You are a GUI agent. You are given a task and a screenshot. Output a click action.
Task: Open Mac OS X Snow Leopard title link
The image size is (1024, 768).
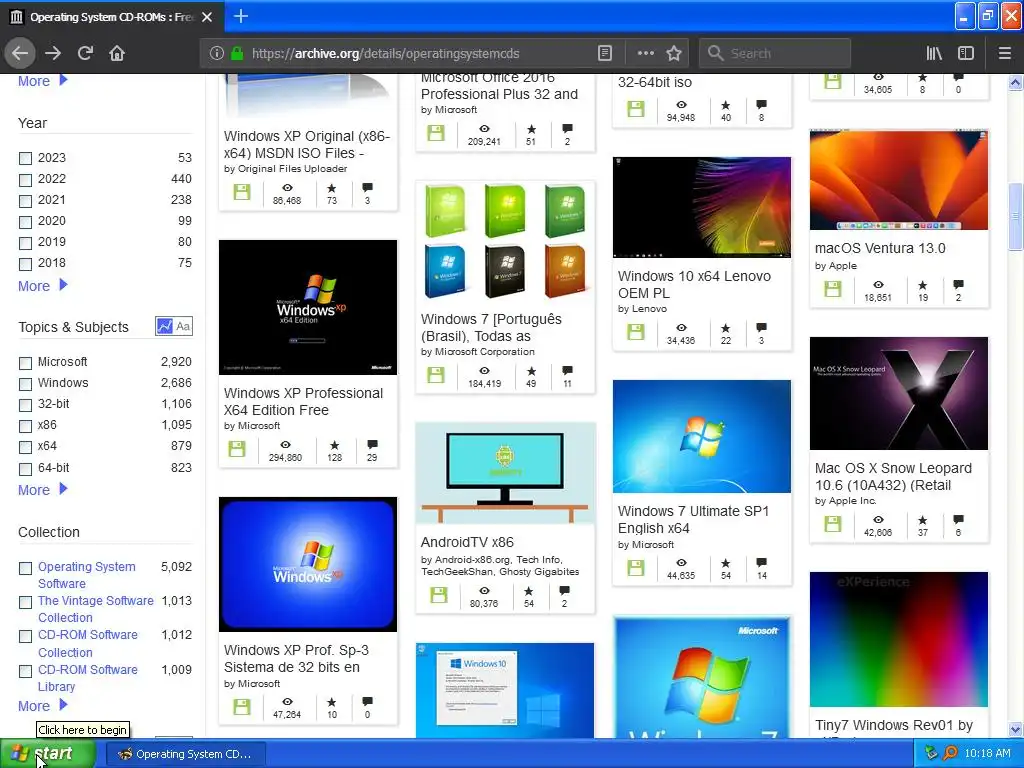[x=893, y=477]
